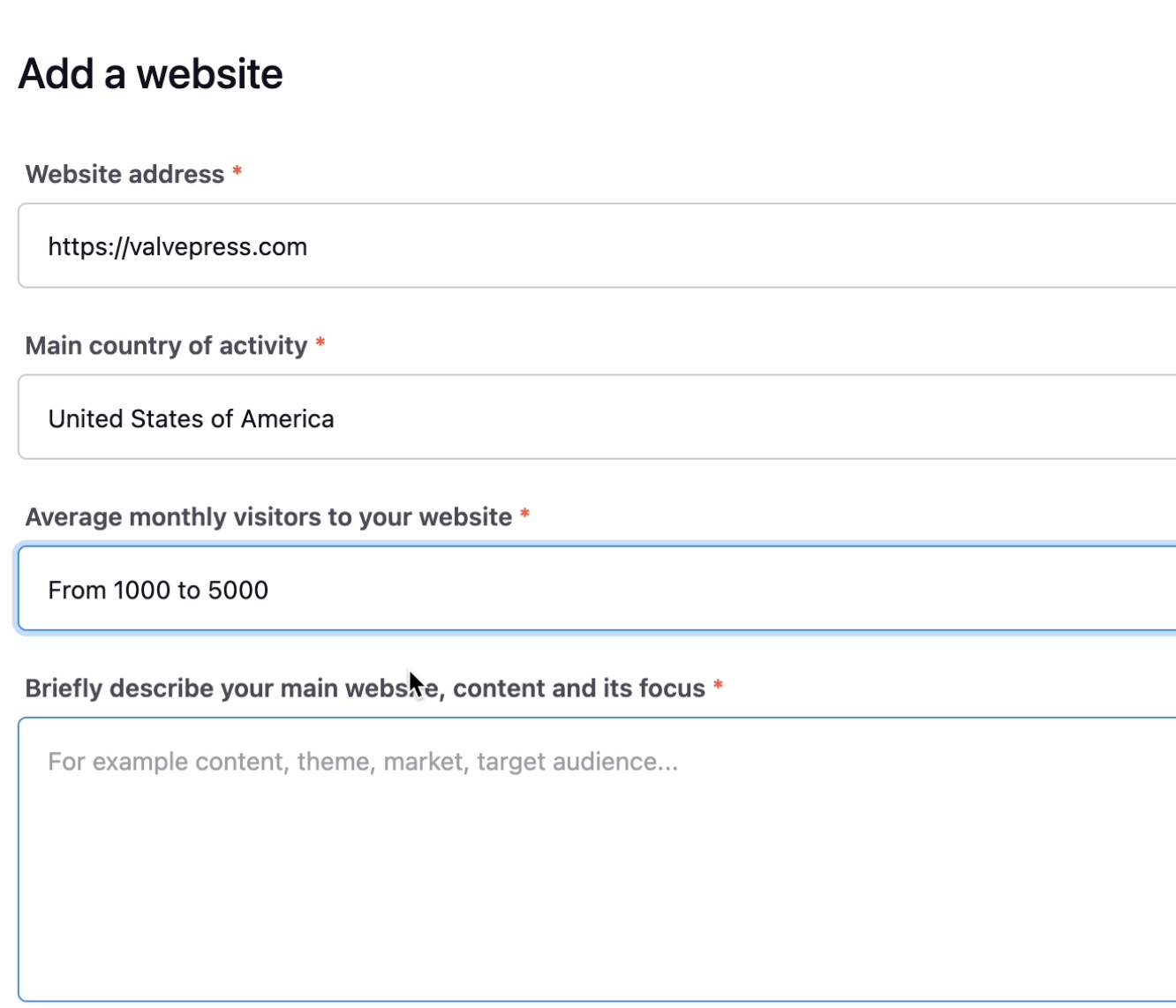Click the 'https://valvepress.com' URL text
The height and width of the screenshot is (1008, 1176).
177,247
